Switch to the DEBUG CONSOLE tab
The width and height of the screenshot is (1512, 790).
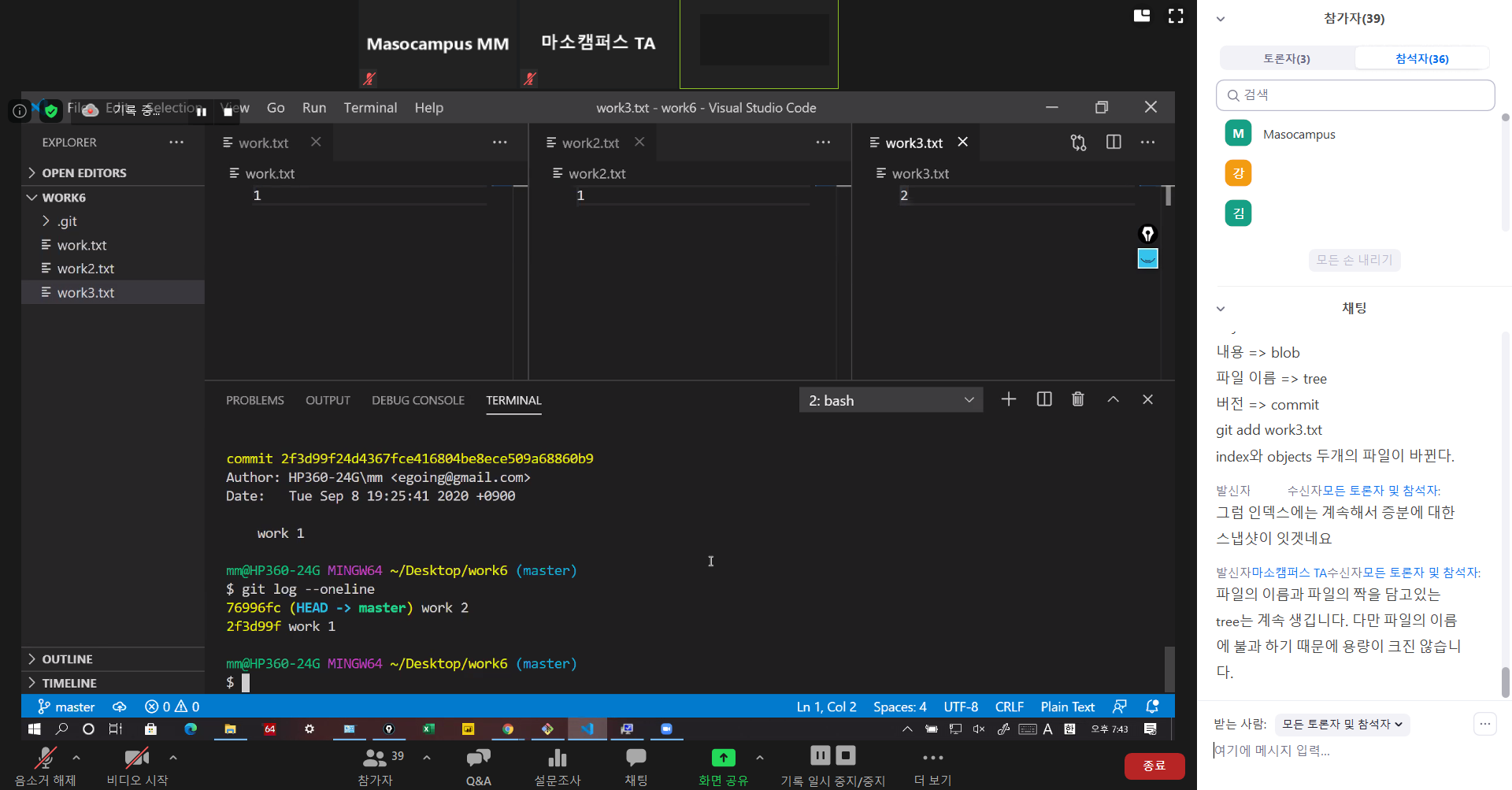click(417, 400)
